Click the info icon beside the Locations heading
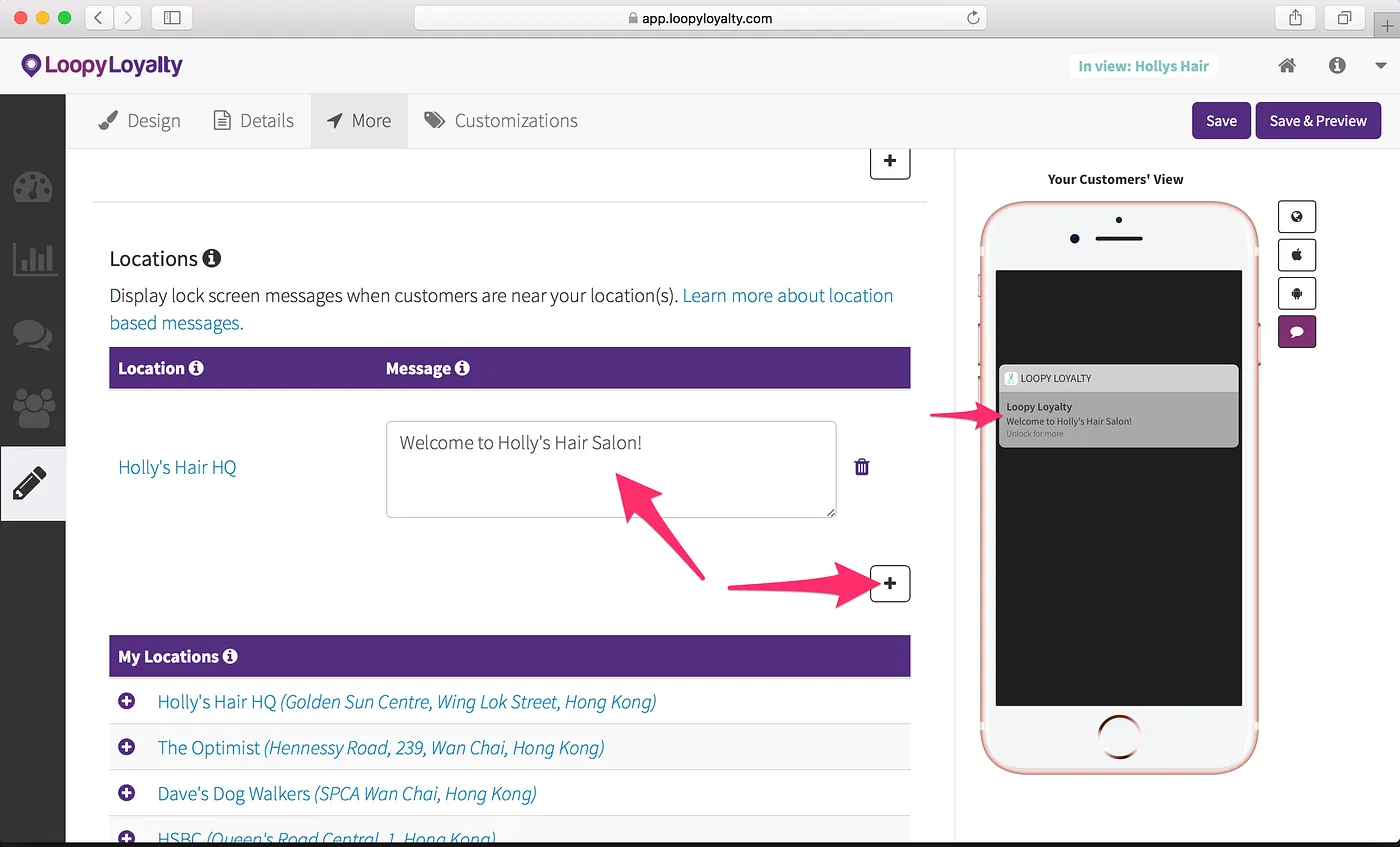The width and height of the screenshot is (1400, 847). pyautogui.click(x=211, y=259)
